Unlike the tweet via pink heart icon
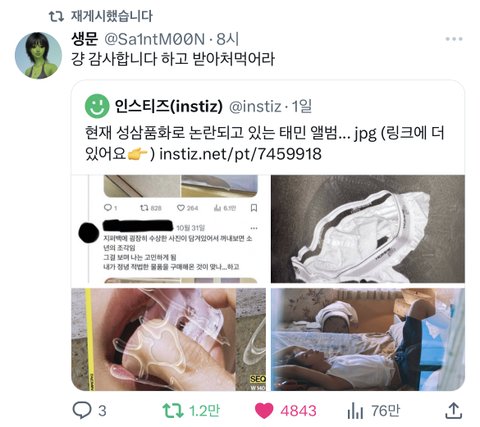This screenshot has width=480, height=427. point(264,411)
